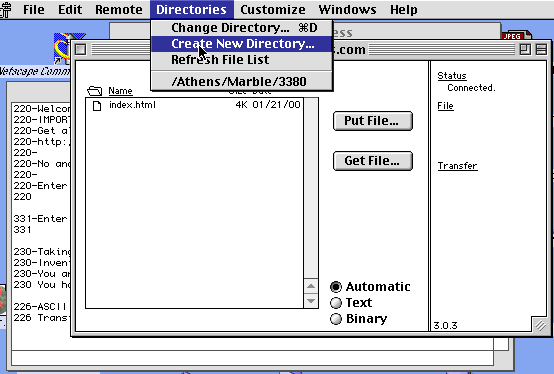Open the Edit menu
Viewport: 554px width, 374px height.
pos(70,10)
